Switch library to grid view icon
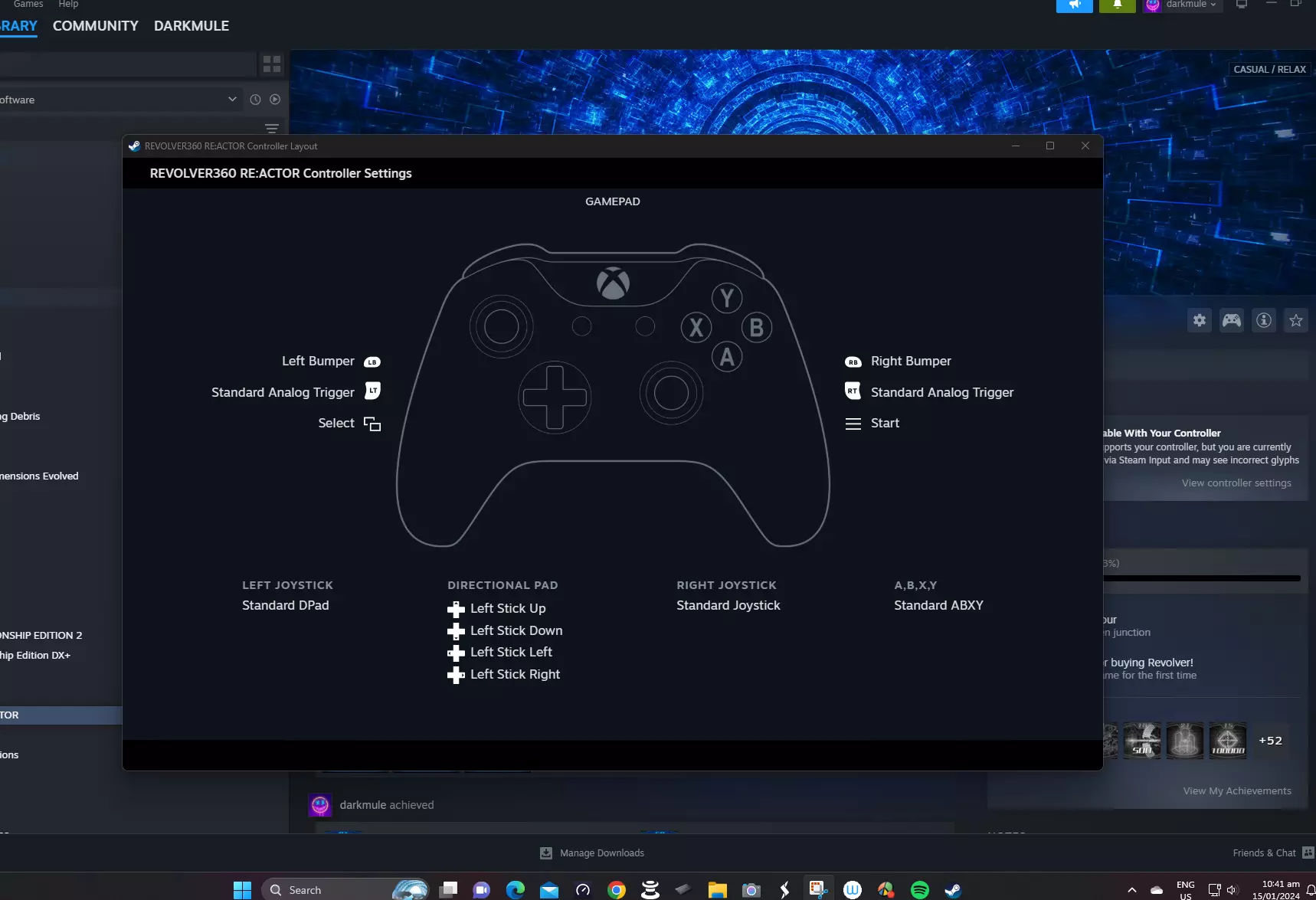Screen dimensions: 1316x900 point(272,64)
